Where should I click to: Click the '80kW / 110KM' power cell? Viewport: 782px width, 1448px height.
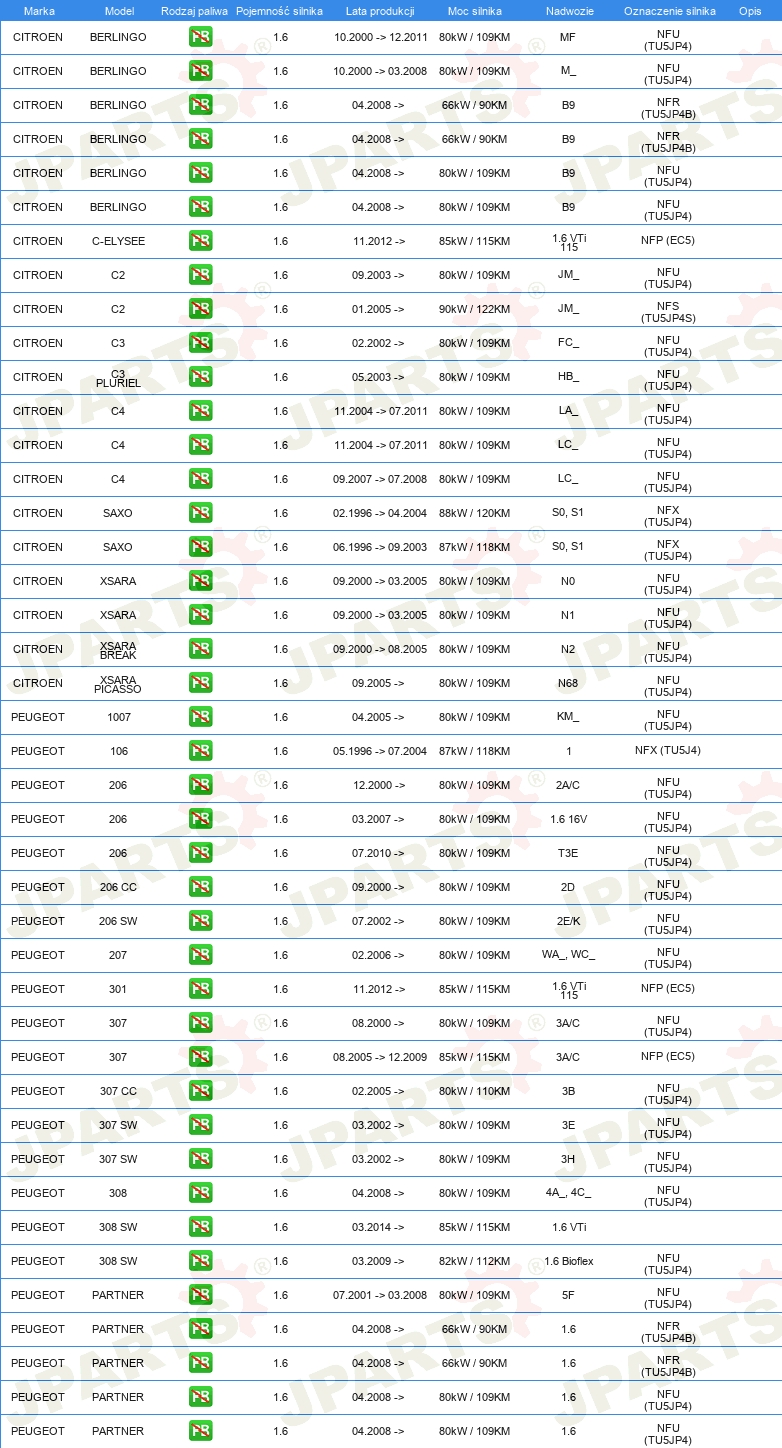tap(474, 1091)
